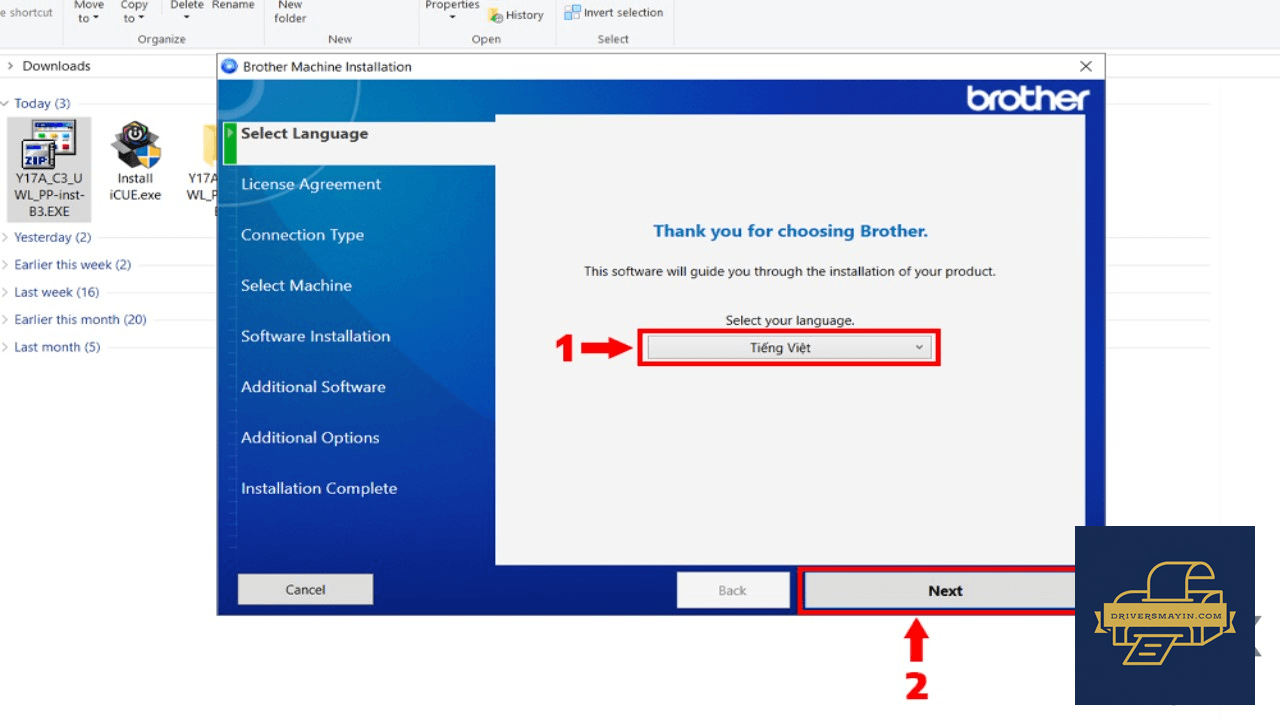Click the Additional Software step
This screenshot has height=720, width=1280.
pyautogui.click(x=313, y=388)
